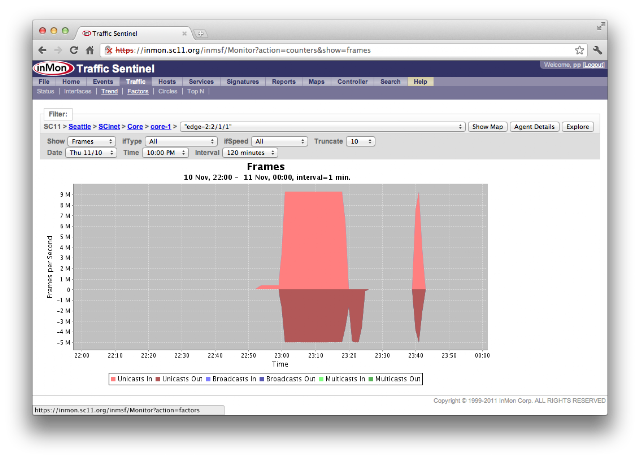640x460 pixels.
Task: Open the Home menu
Action: click(71, 82)
